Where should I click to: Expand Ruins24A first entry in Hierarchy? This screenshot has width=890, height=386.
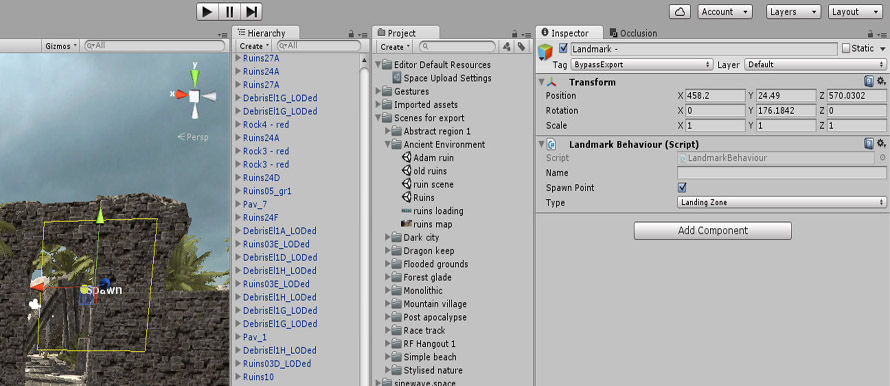[x=238, y=72]
